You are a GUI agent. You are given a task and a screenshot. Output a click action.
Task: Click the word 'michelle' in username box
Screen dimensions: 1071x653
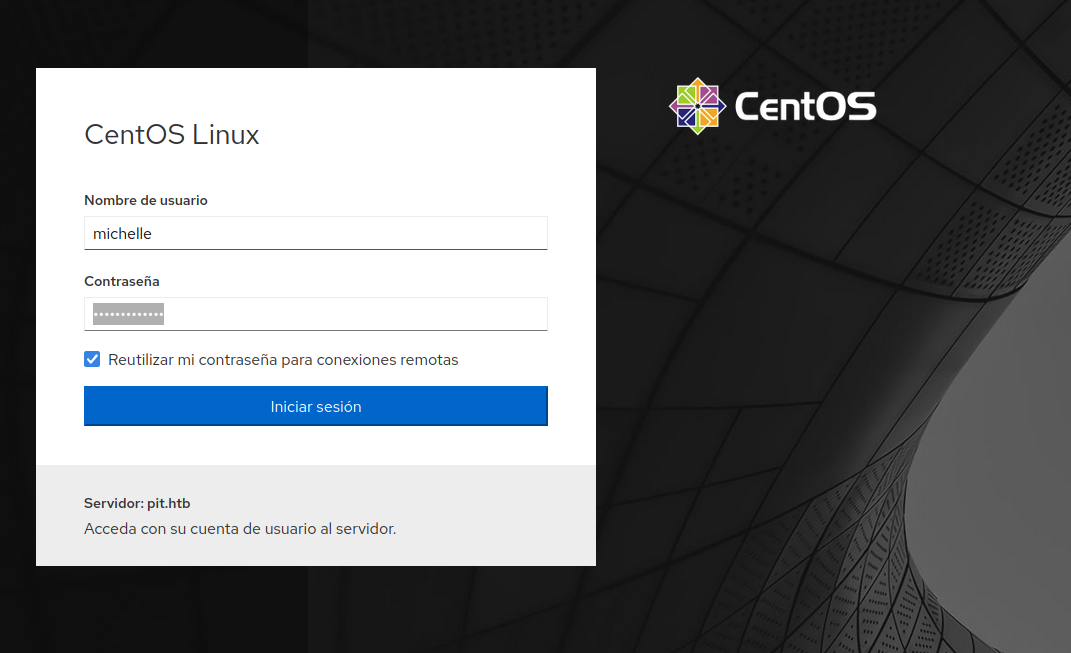[x=122, y=234]
